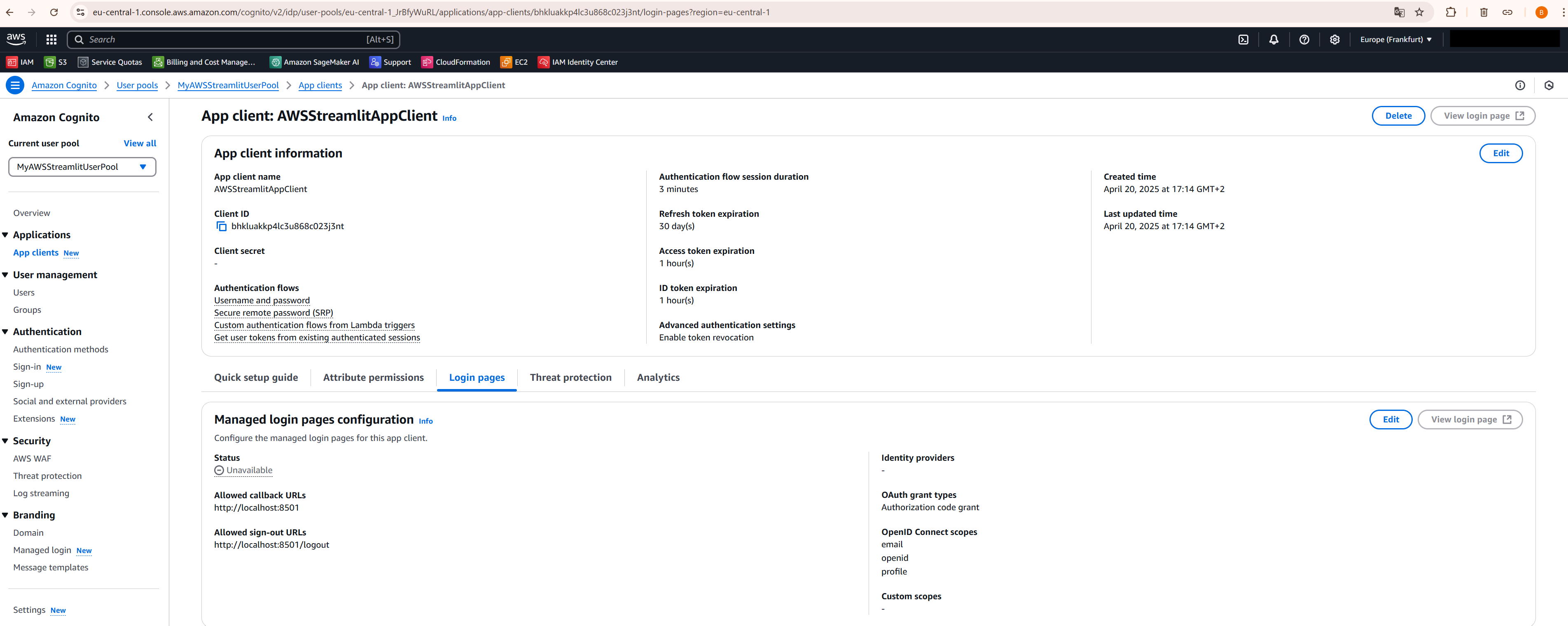
Task: Open the notifications bell
Action: (x=1274, y=39)
